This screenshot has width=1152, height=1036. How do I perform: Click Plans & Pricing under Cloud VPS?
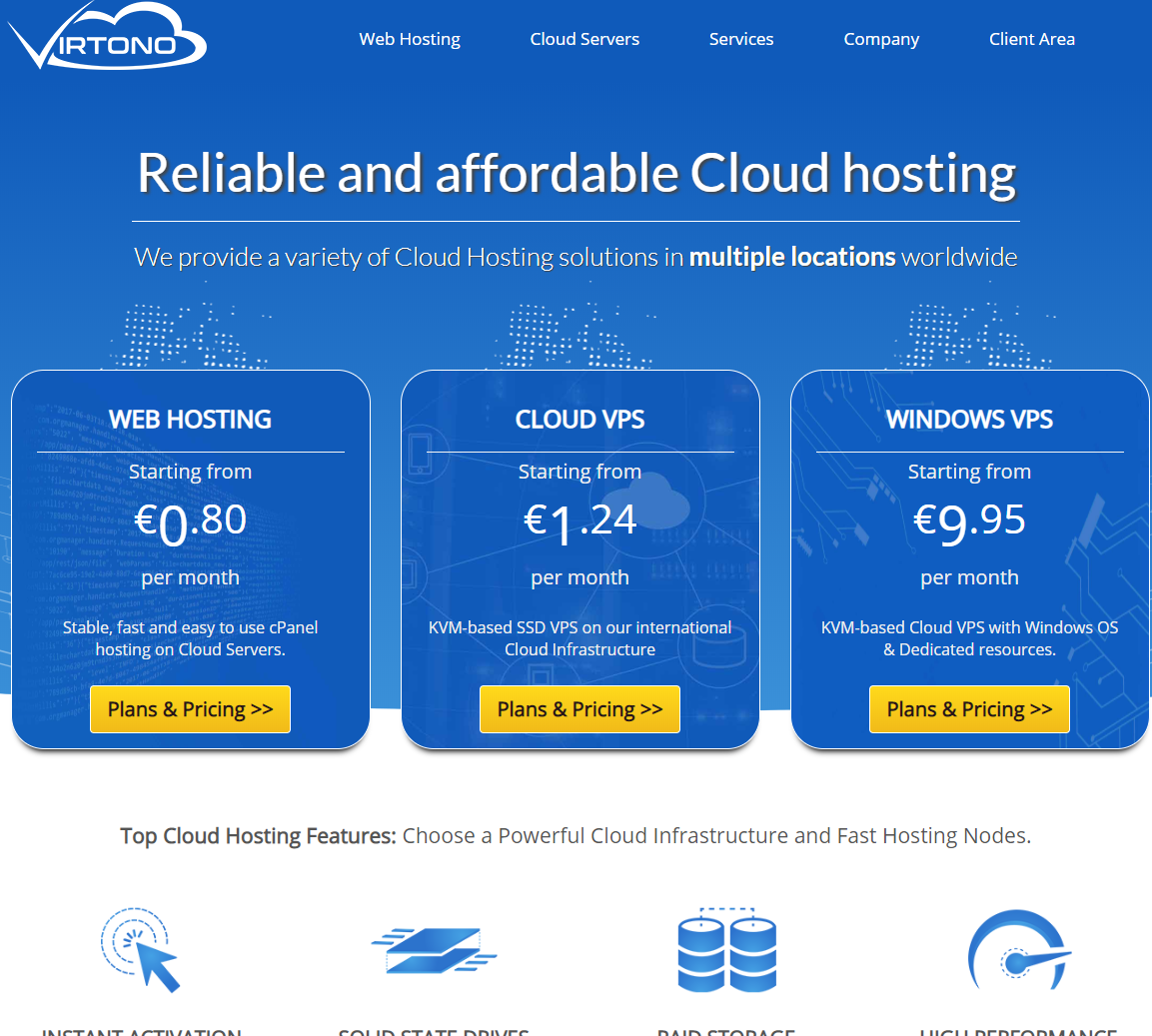point(579,708)
